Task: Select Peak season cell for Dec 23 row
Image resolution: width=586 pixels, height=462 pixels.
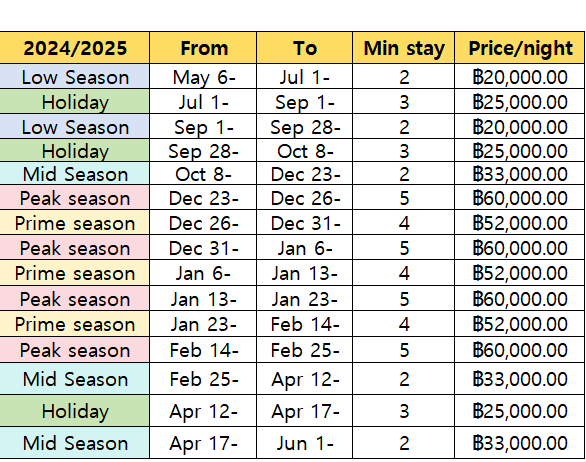Action: 75,198
